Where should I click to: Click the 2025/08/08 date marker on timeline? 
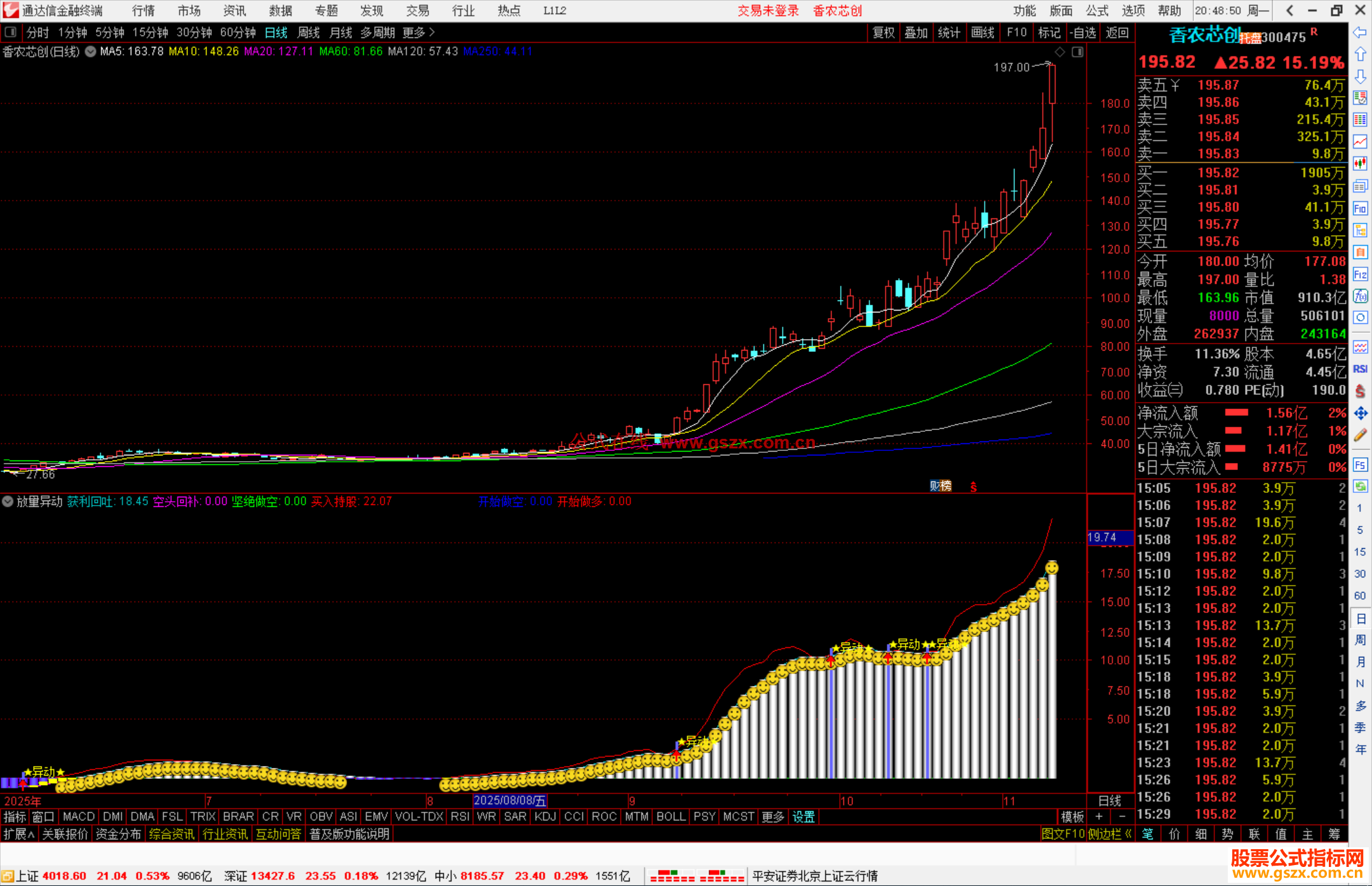(x=509, y=800)
